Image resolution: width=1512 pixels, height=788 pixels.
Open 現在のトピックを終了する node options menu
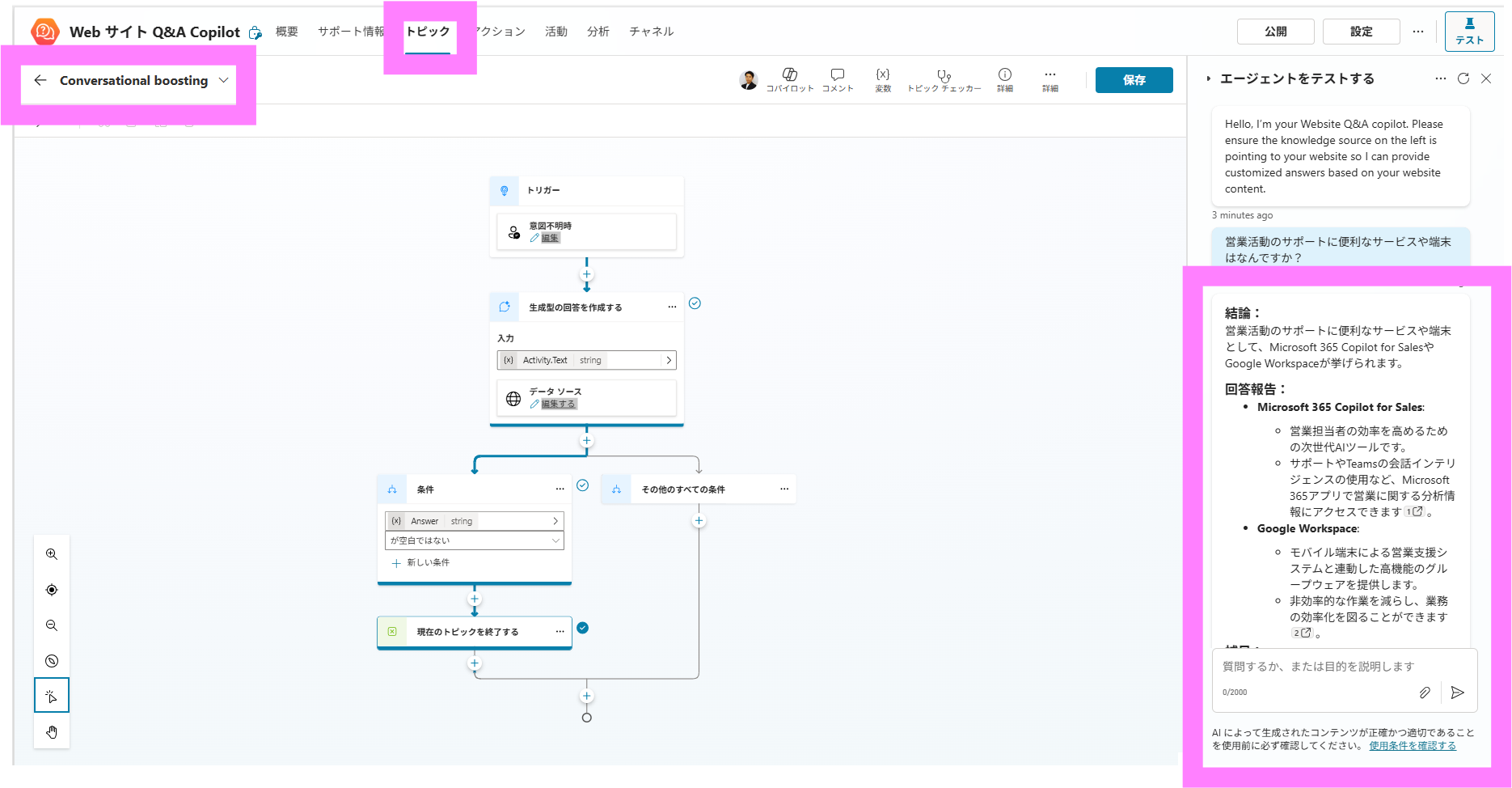[x=560, y=632]
